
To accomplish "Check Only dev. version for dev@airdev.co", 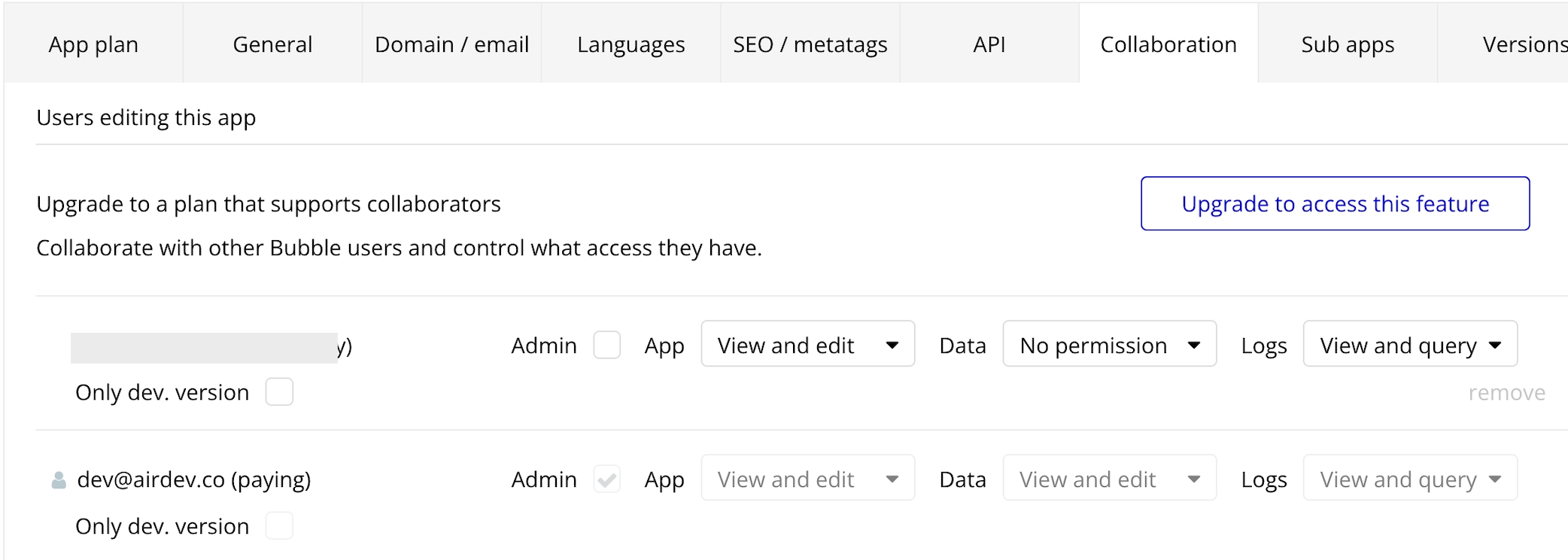I will point(279,526).
